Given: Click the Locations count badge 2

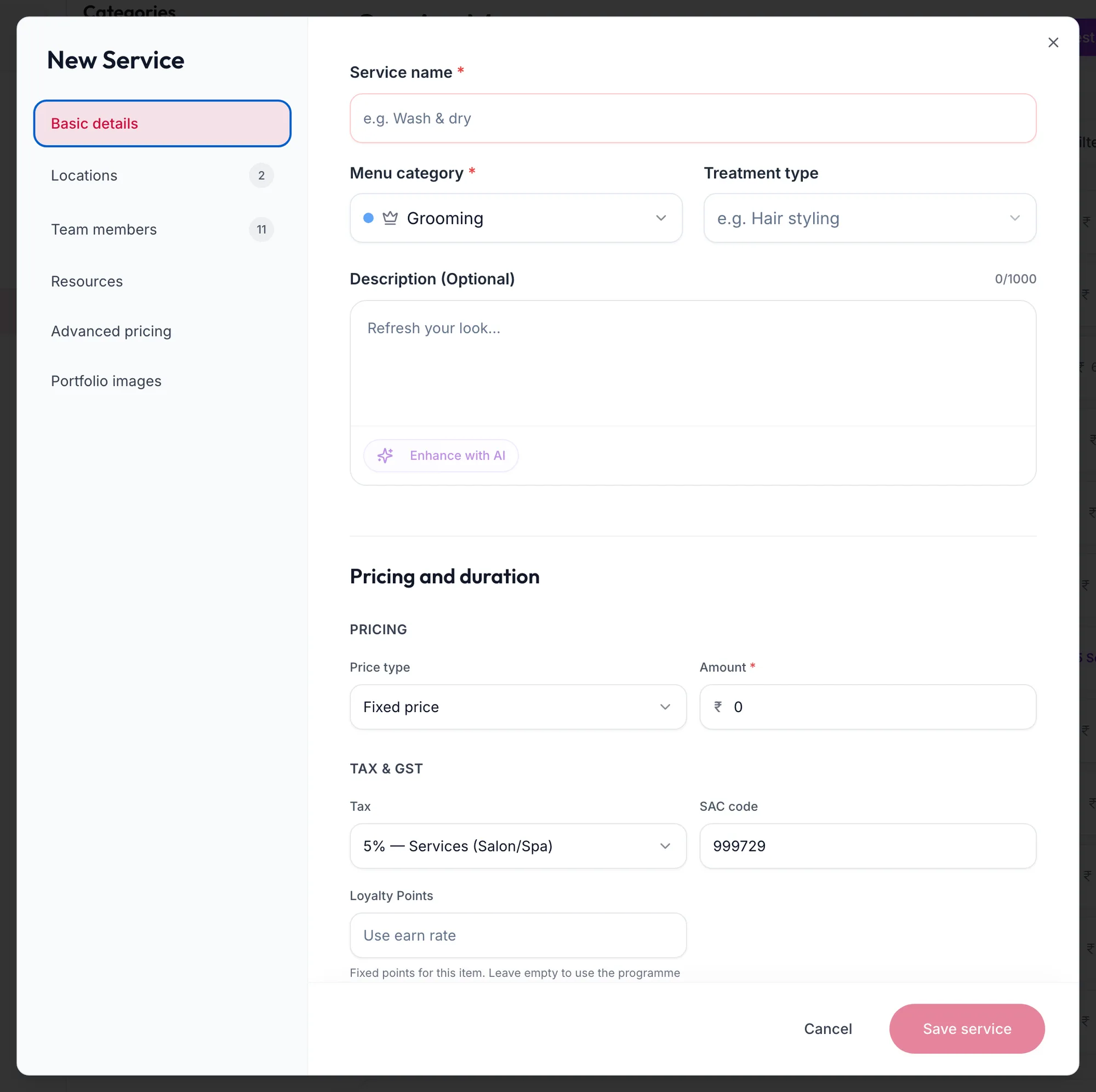Looking at the screenshot, I should coord(261,175).
